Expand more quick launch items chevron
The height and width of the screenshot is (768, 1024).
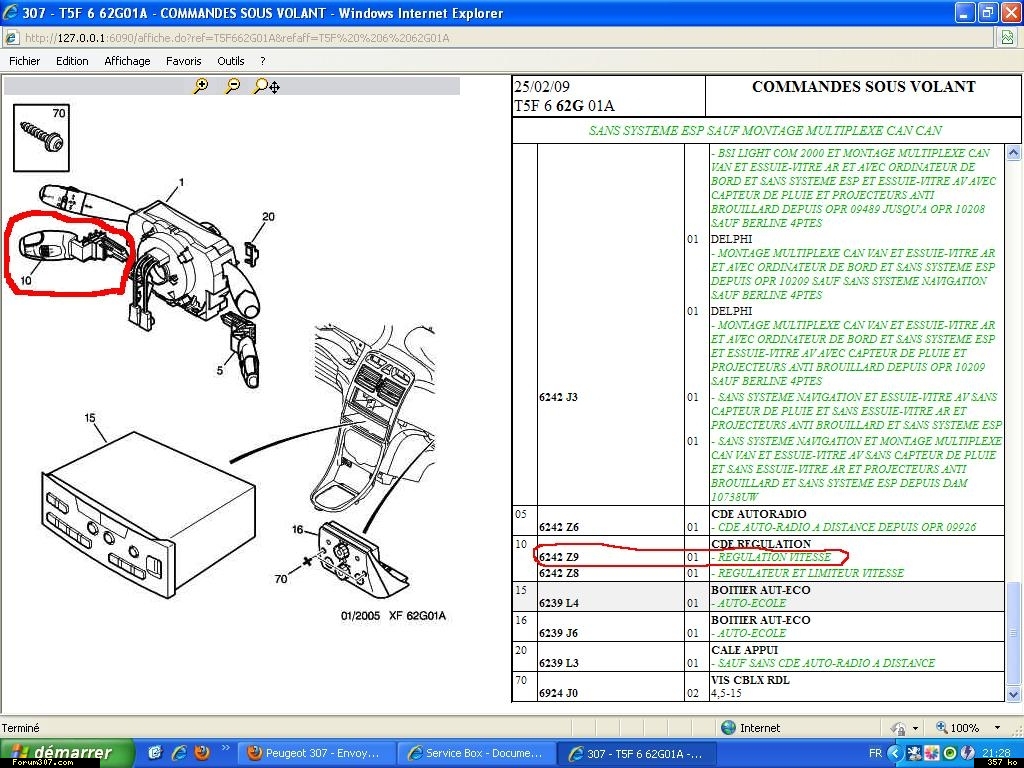[x=225, y=748]
